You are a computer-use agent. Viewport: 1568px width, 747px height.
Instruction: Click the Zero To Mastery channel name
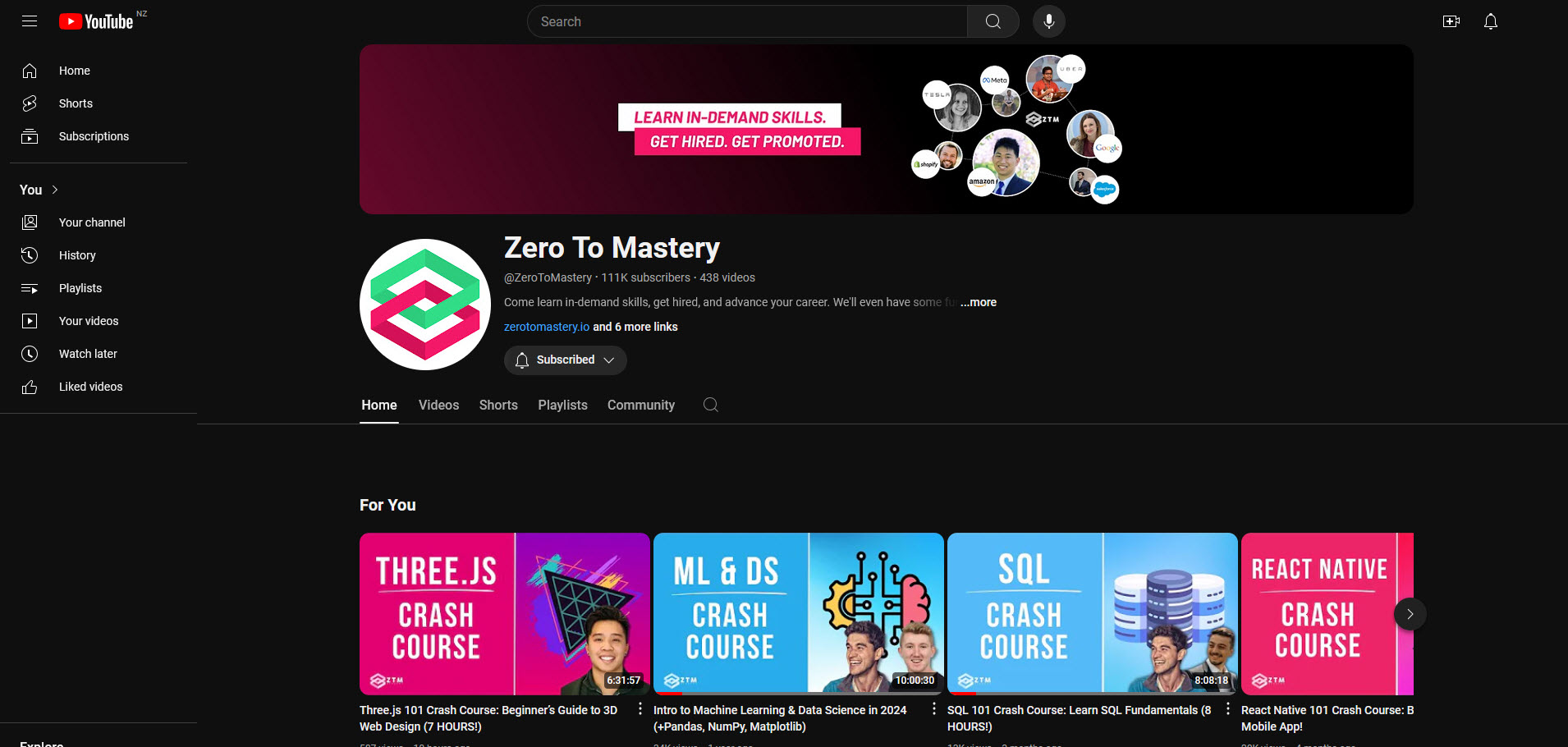612,248
